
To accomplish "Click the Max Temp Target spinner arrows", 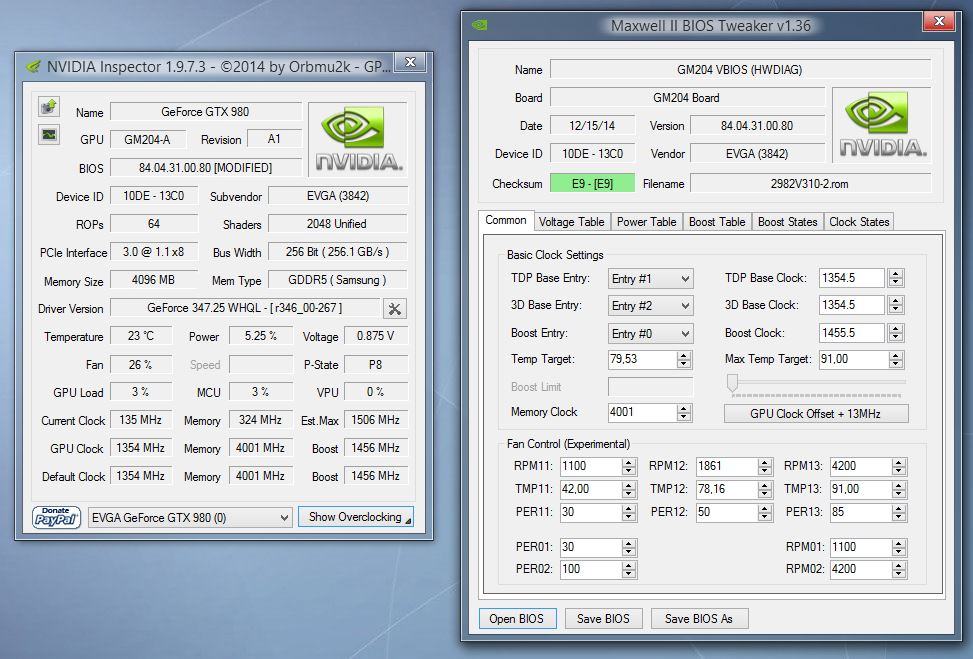I will 895,359.
